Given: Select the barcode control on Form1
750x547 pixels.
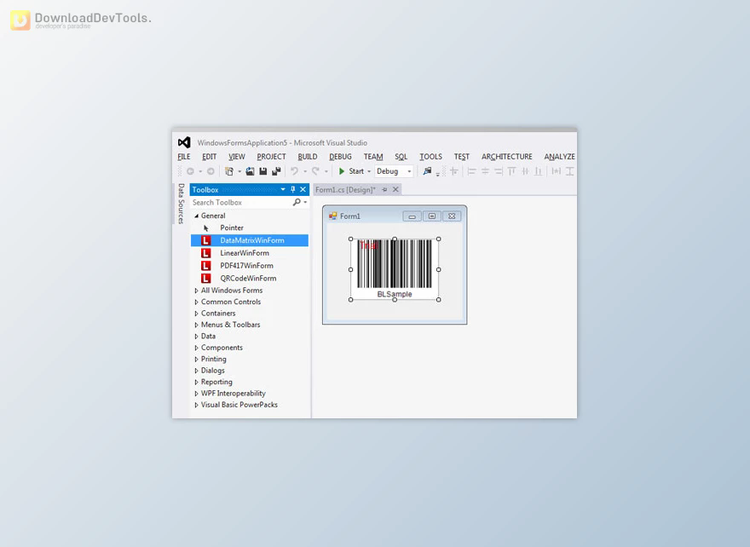Looking at the screenshot, I should pos(395,269).
